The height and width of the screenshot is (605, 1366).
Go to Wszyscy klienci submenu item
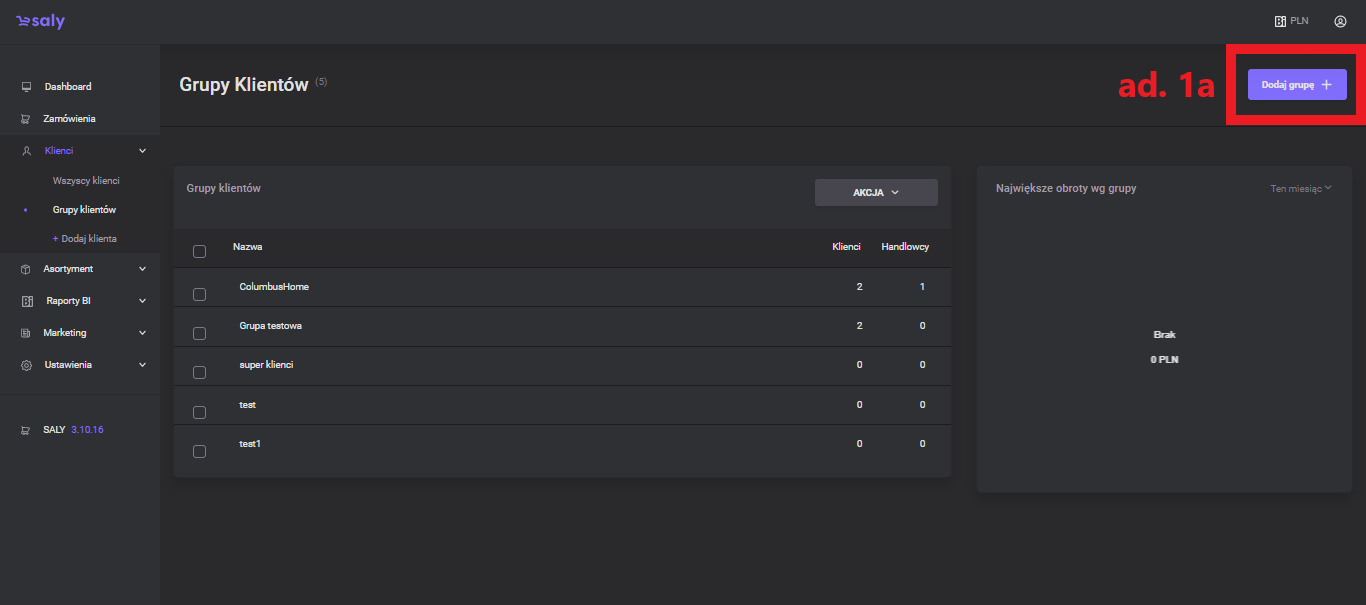[86, 181]
